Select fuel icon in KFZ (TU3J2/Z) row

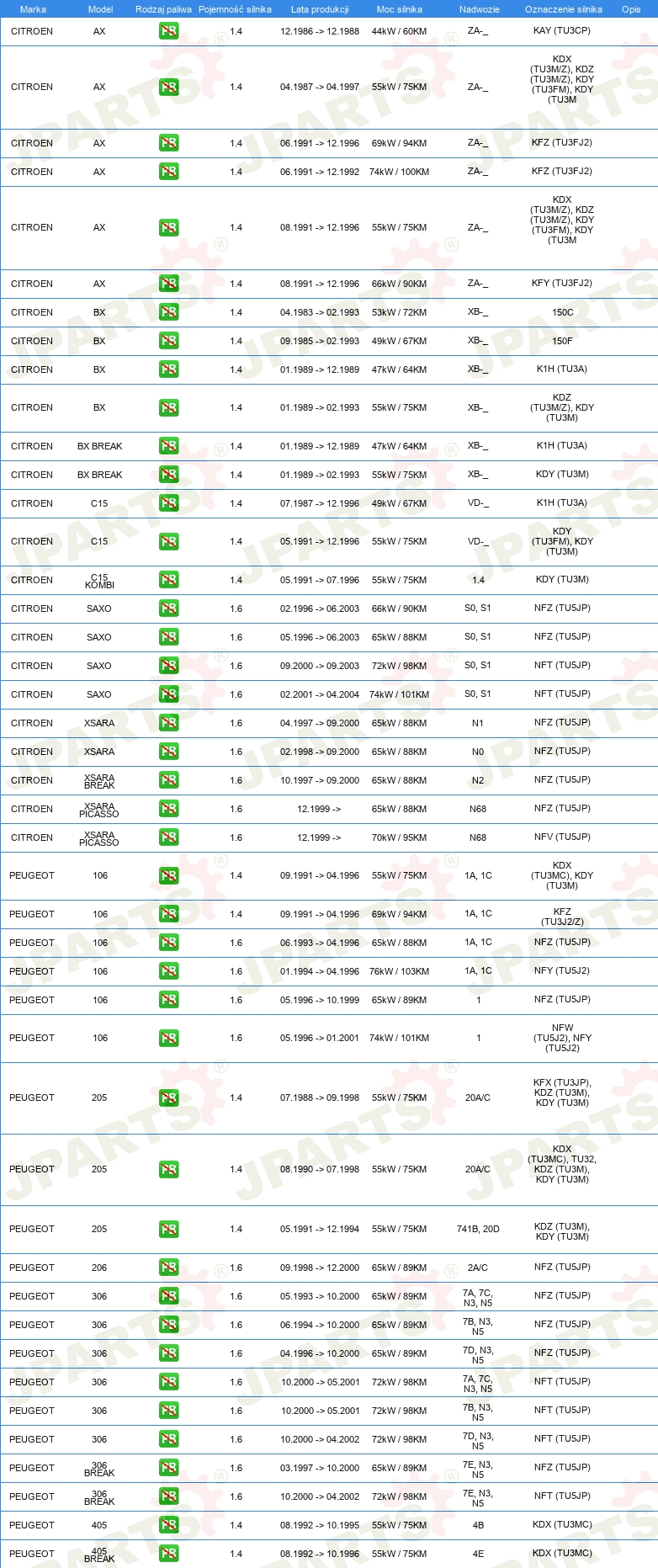click(x=168, y=914)
